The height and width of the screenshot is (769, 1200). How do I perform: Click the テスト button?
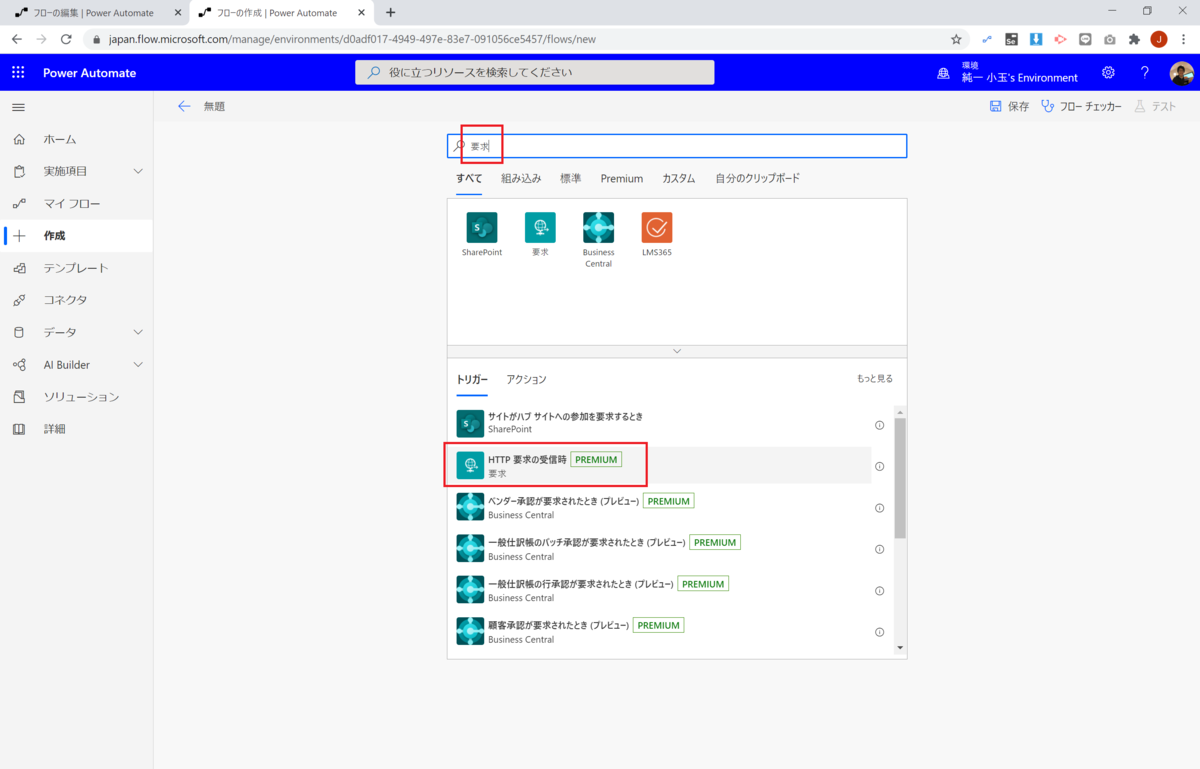coord(1155,106)
